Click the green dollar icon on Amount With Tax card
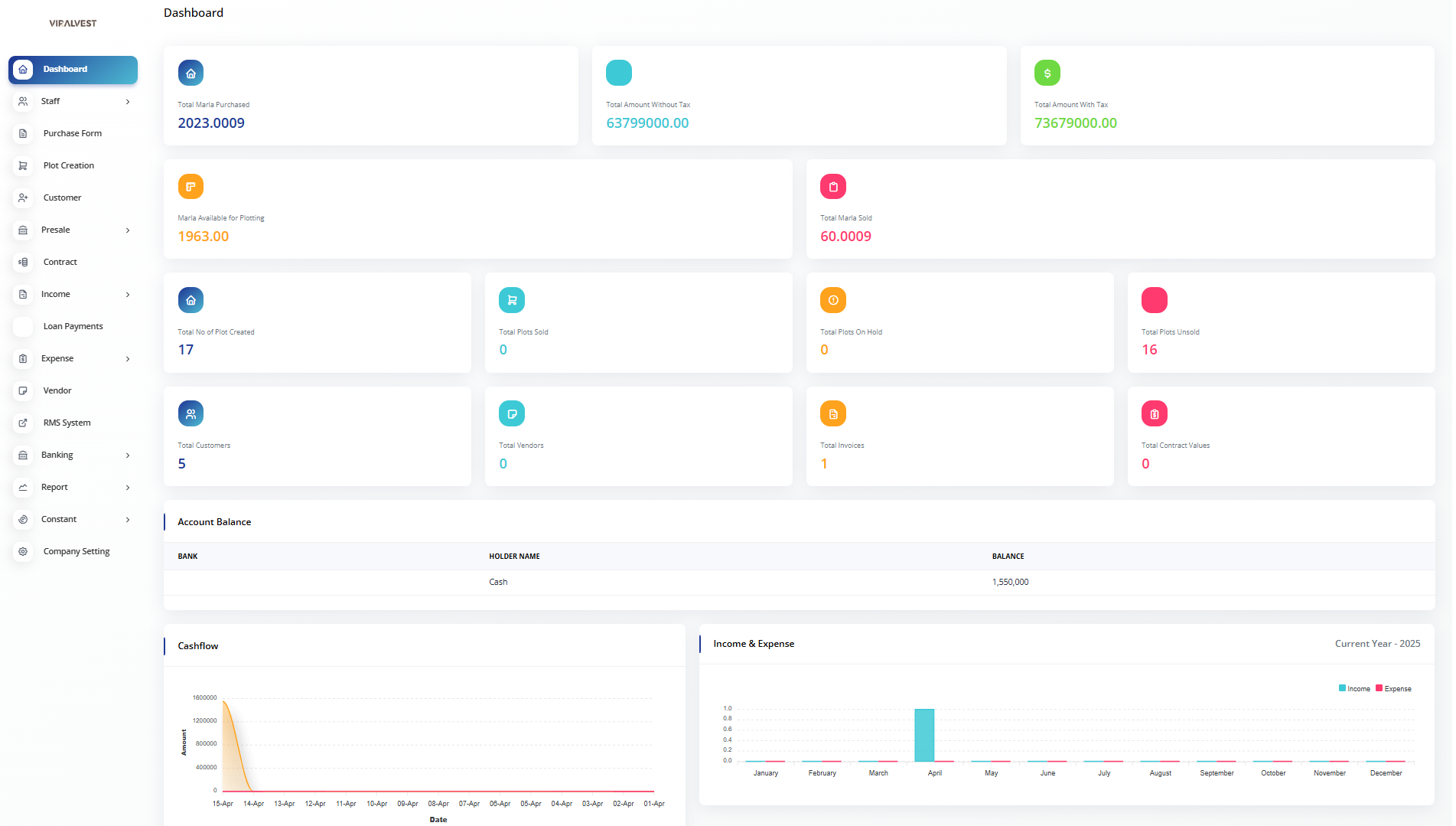1456x826 pixels. pyautogui.click(x=1047, y=73)
